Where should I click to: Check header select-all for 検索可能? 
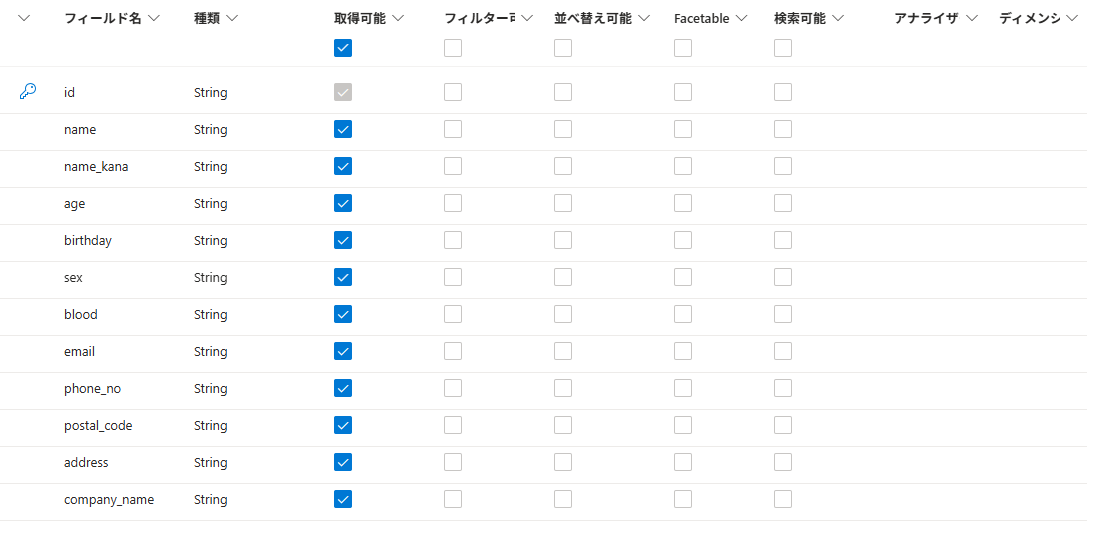point(783,48)
